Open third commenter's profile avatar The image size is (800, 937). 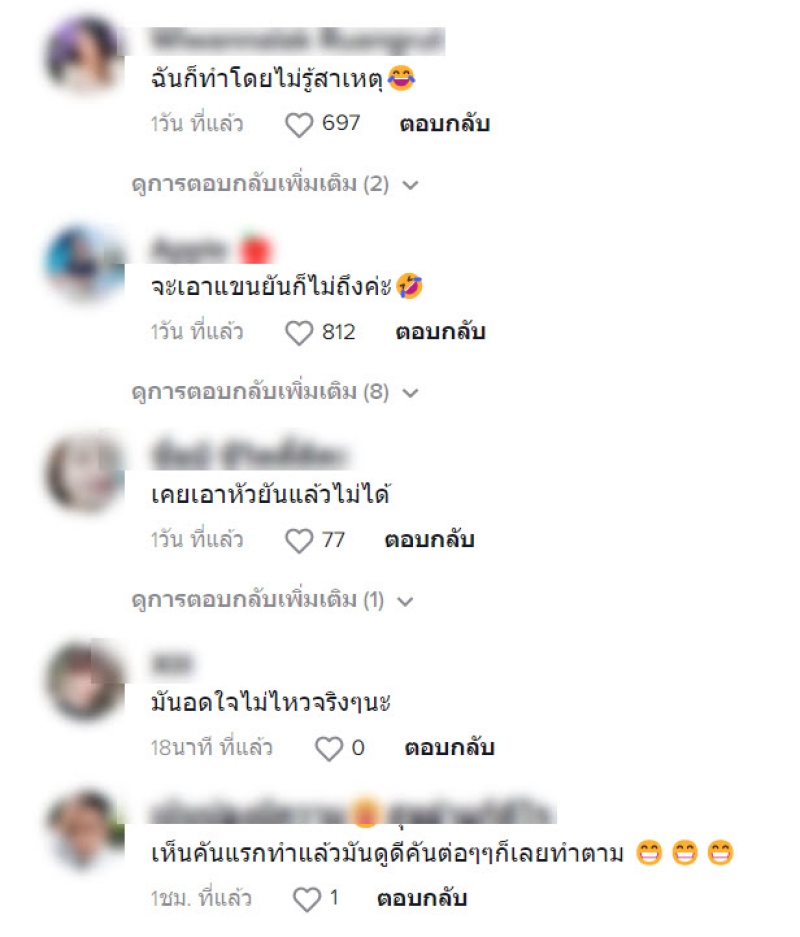pyautogui.click(x=84, y=471)
